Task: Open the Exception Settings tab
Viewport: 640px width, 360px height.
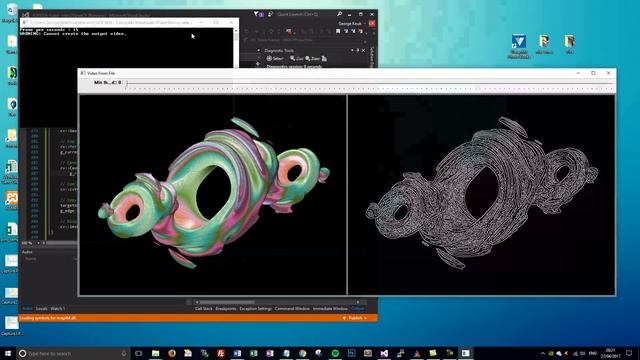Action: pyautogui.click(x=256, y=309)
